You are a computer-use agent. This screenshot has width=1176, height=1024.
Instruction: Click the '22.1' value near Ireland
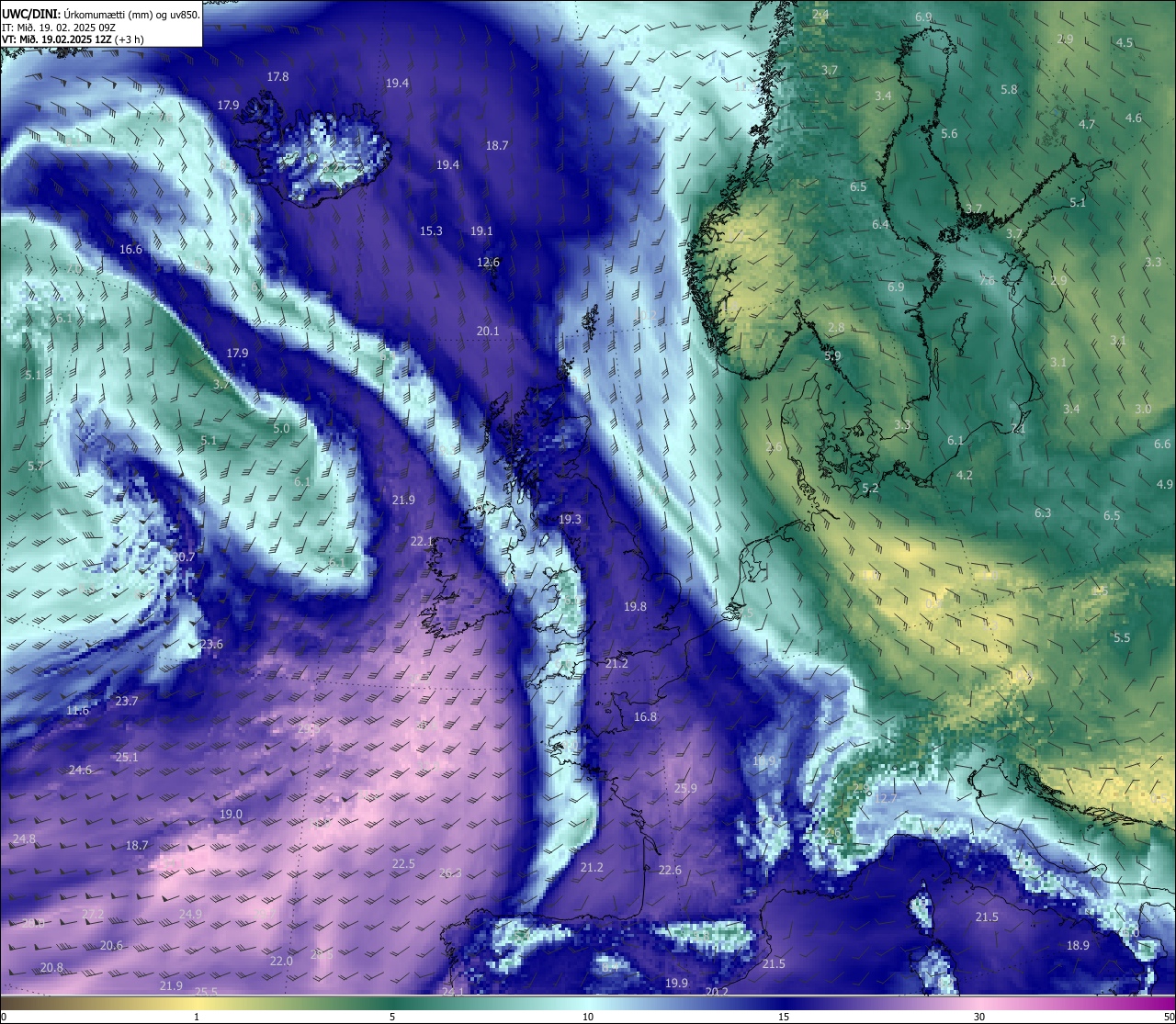pyautogui.click(x=422, y=542)
